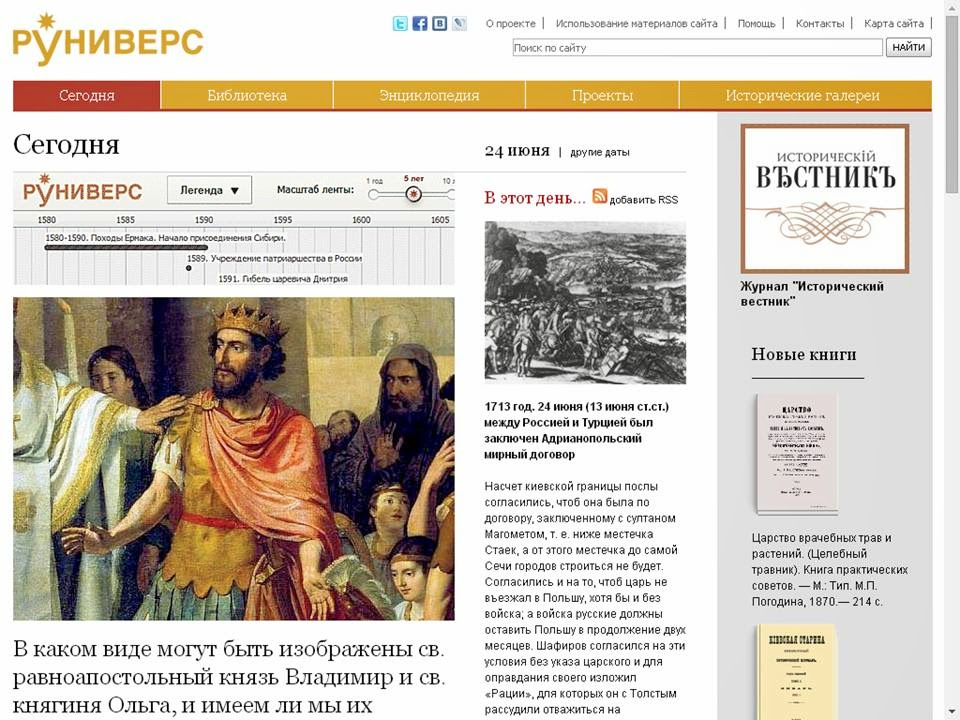Viewport: 960px width, 720px height.
Task: Click the orange RSS feed icon
Action: [x=599, y=196]
